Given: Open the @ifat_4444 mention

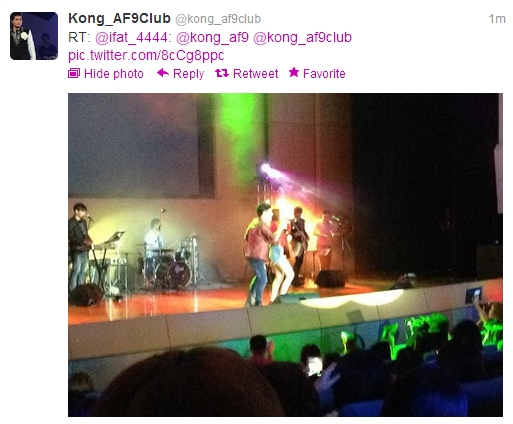Looking at the screenshot, I should tap(133, 38).
